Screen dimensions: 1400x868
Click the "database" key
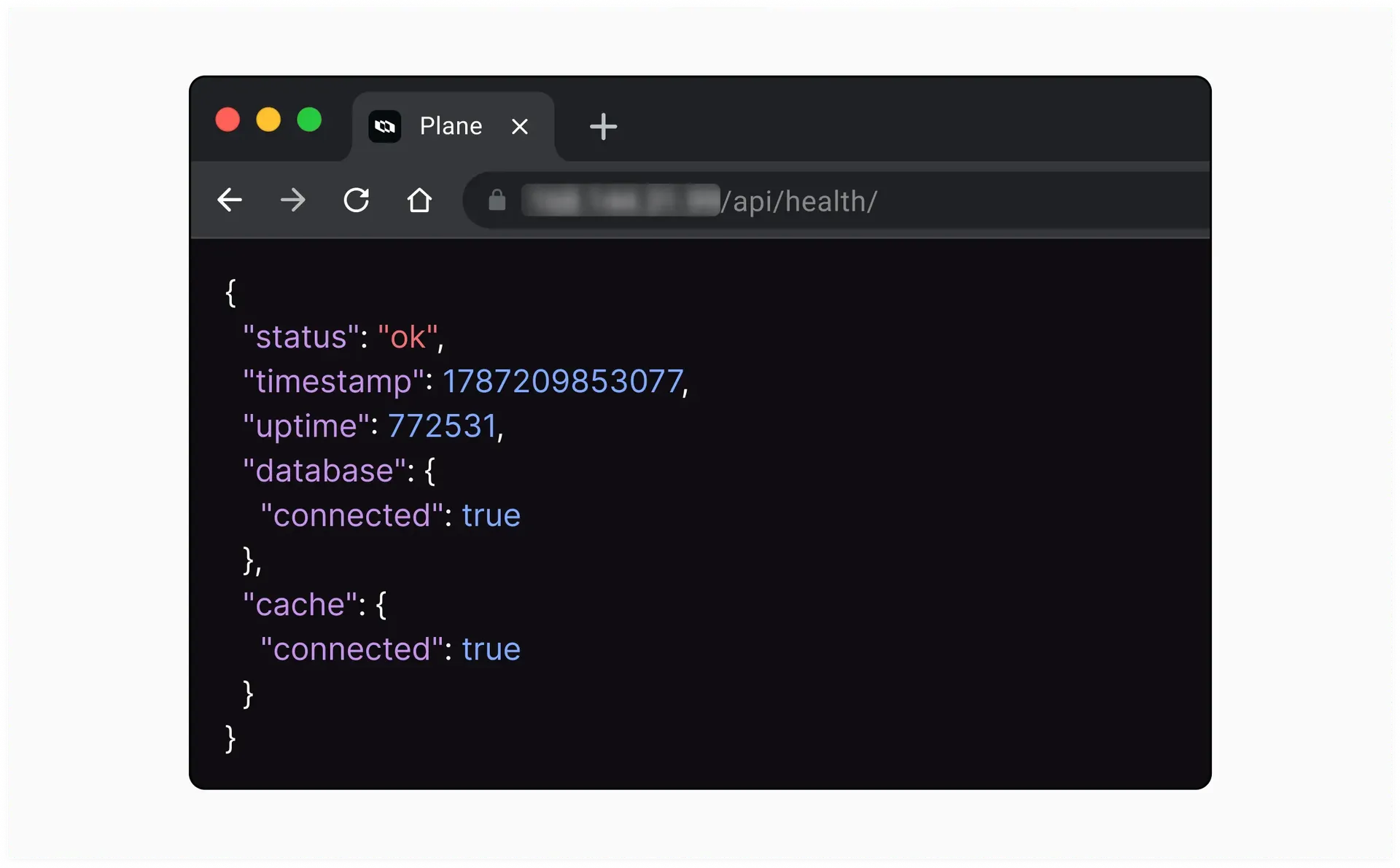coord(324,471)
